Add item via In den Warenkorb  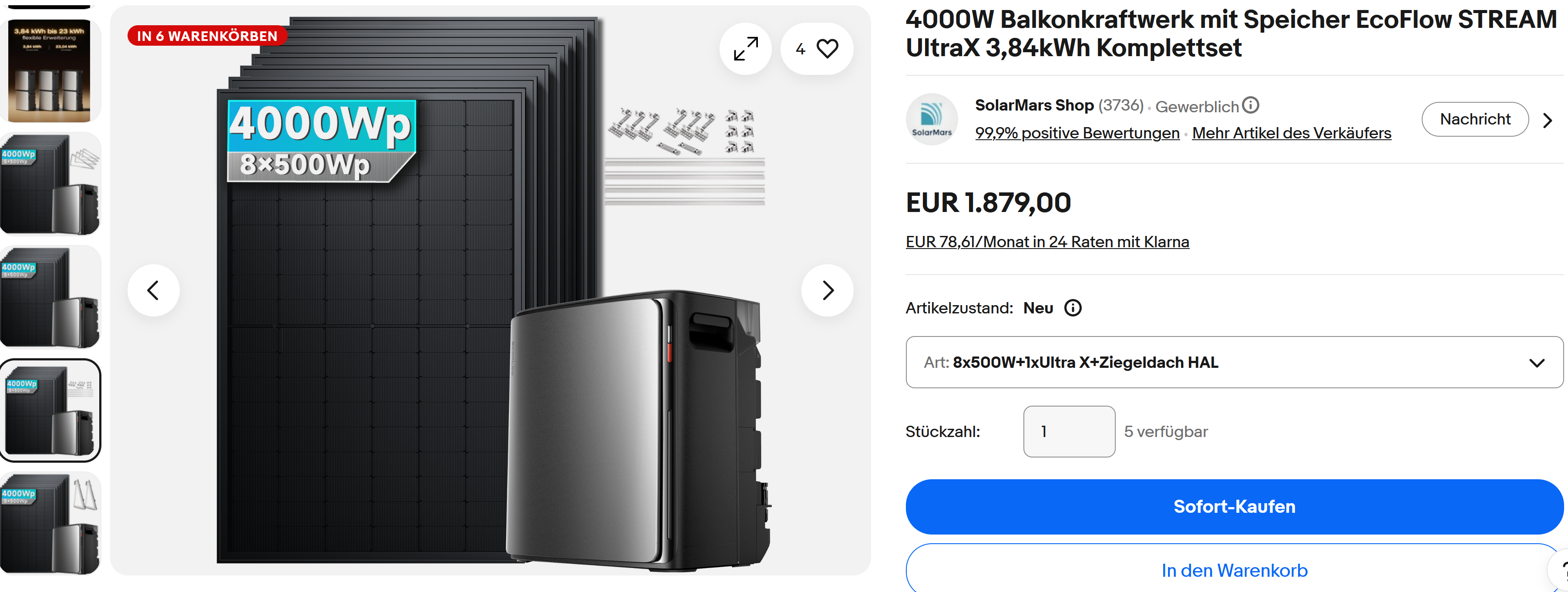(x=1234, y=569)
